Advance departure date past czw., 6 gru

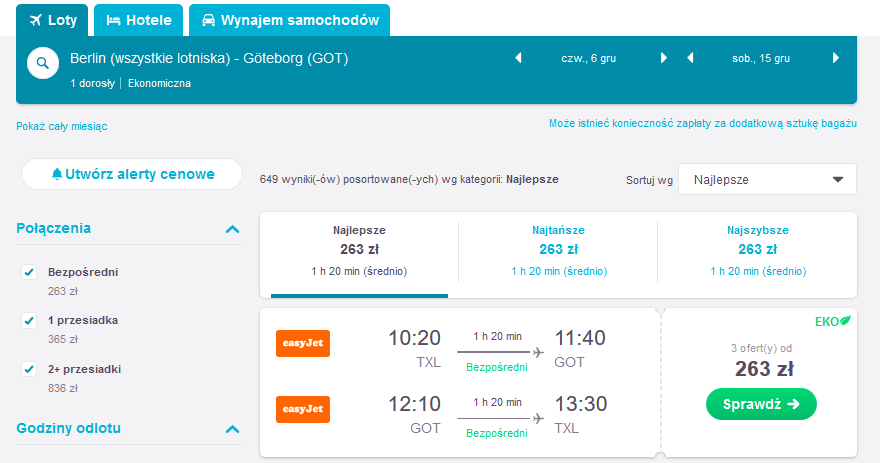[x=664, y=58]
